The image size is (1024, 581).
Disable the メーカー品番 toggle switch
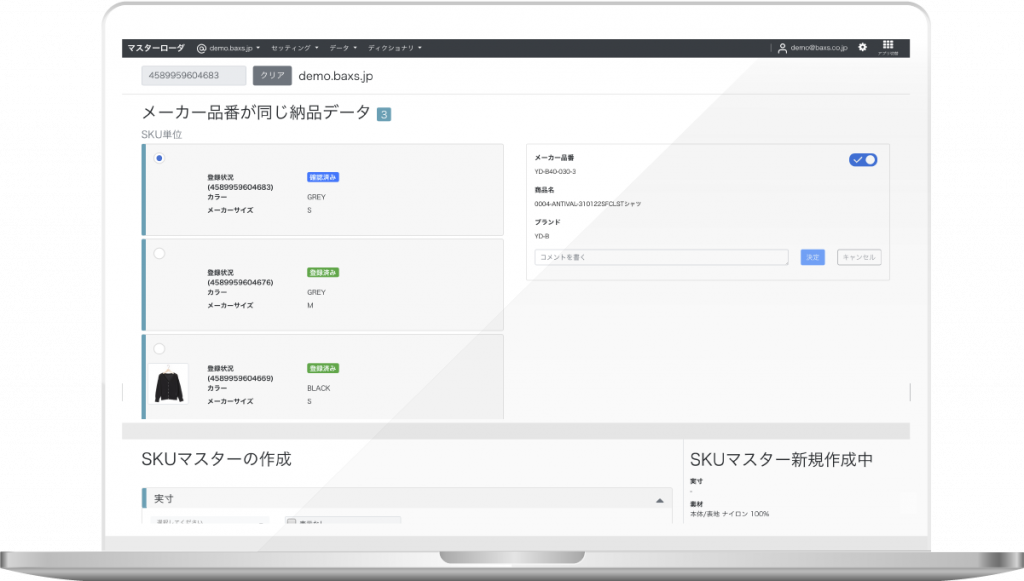point(862,159)
